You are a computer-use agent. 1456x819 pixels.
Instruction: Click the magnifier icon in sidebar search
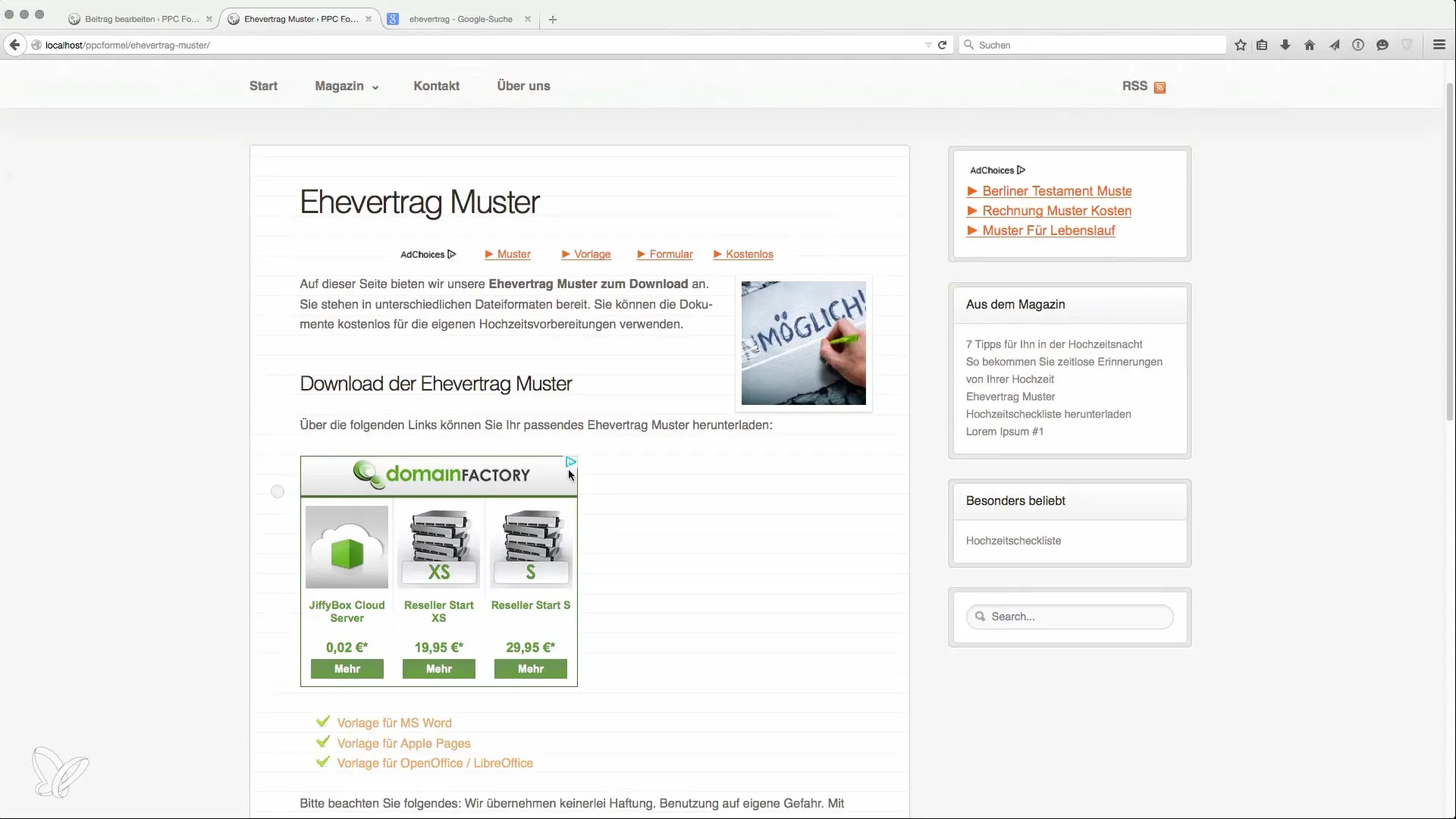coord(980,617)
